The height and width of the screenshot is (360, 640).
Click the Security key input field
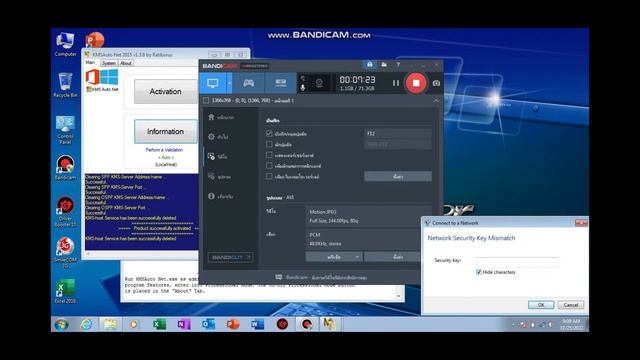pyautogui.click(x=517, y=261)
